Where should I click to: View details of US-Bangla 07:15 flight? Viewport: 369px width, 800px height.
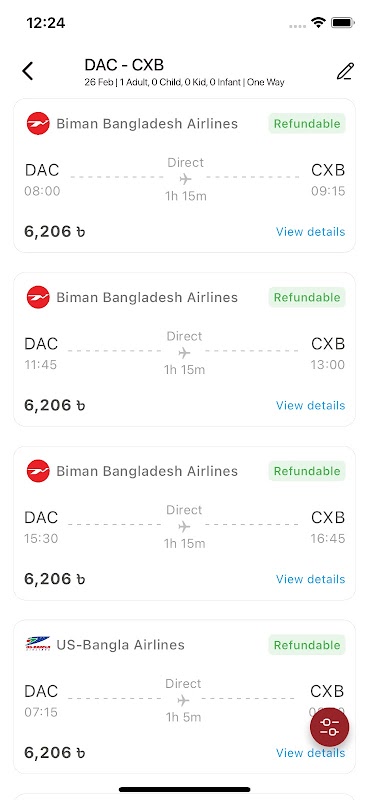coord(310,753)
